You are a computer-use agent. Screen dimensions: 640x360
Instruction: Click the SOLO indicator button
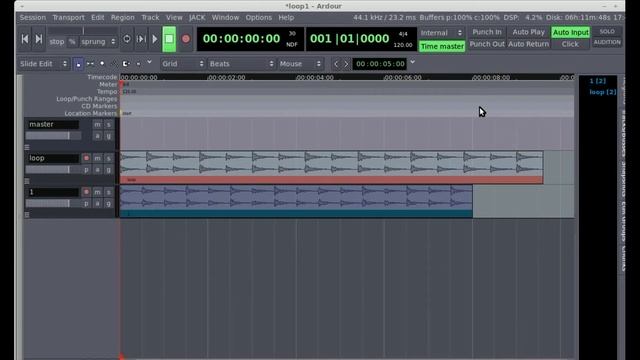pos(607,31)
